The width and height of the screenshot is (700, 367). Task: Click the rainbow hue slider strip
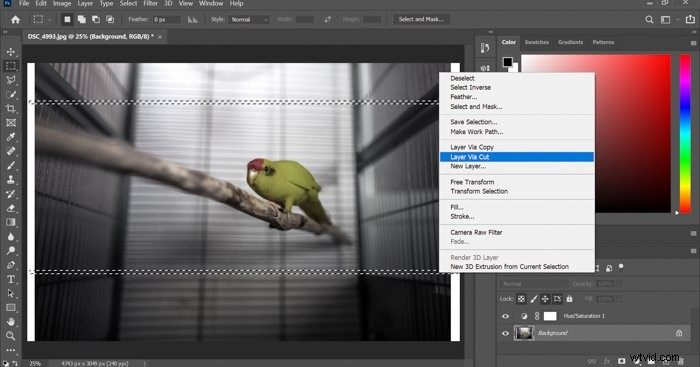(x=685, y=133)
